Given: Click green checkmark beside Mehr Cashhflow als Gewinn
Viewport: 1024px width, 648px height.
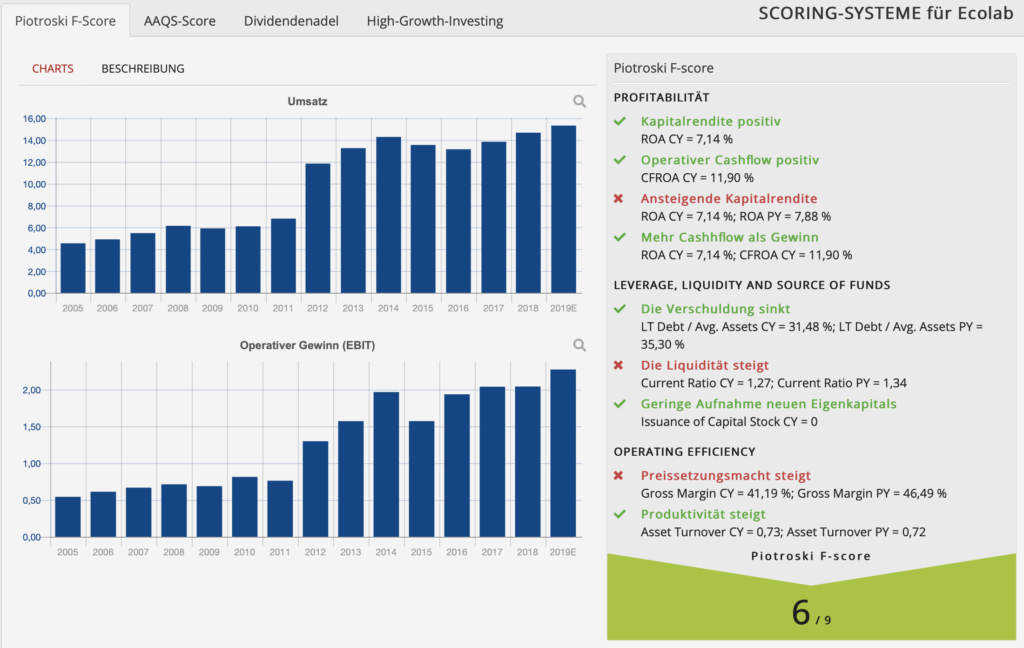Looking at the screenshot, I should (620, 236).
